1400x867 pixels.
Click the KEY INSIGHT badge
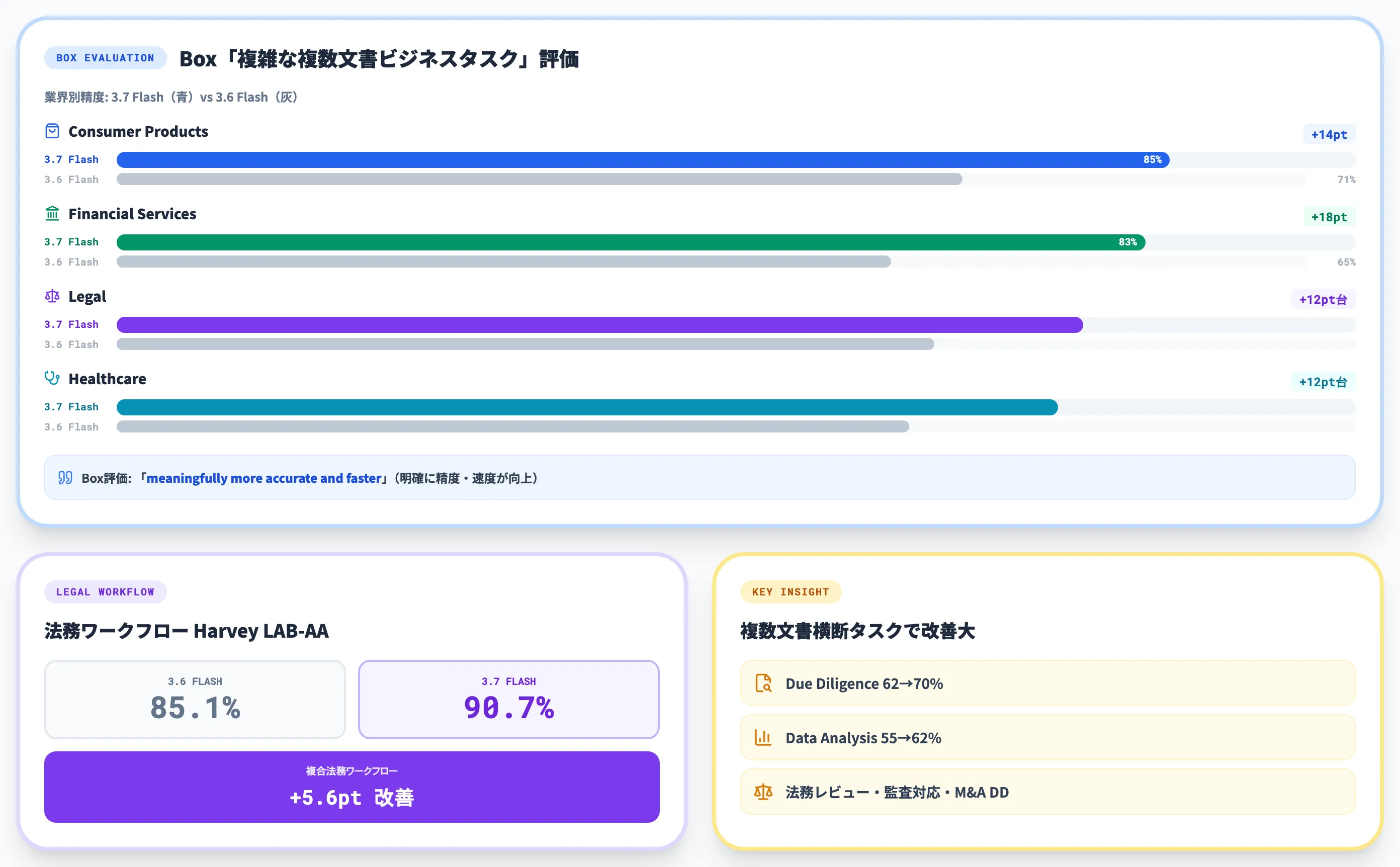(791, 592)
